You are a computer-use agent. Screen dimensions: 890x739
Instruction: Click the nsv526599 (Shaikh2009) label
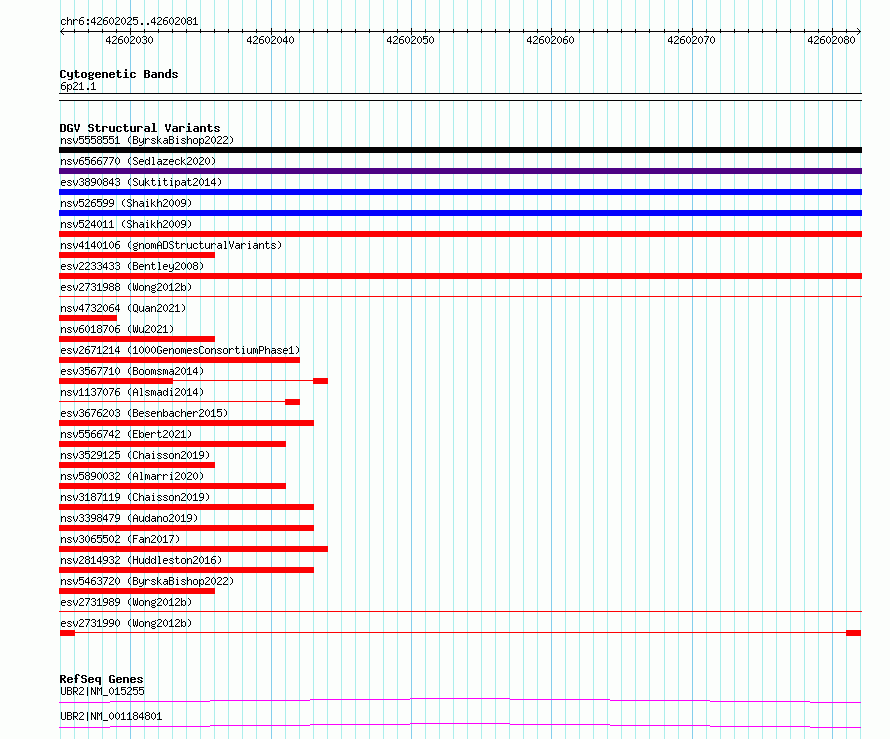point(126,203)
